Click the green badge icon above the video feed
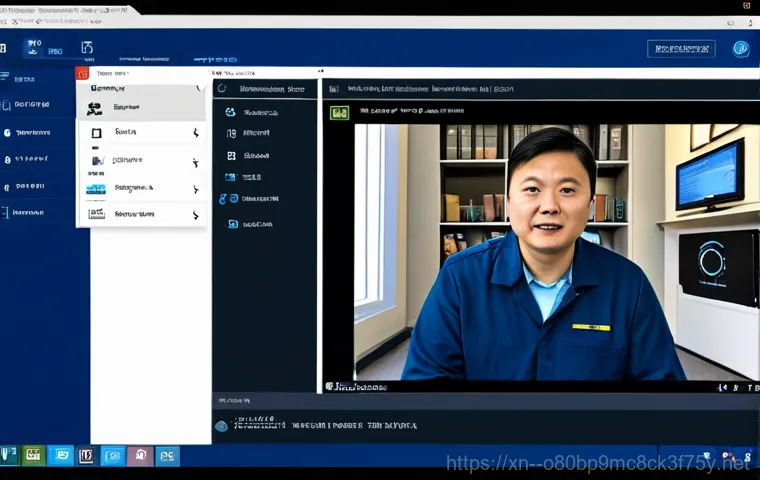The height and width of the screenshot is (480, 760). coord(339,113)
